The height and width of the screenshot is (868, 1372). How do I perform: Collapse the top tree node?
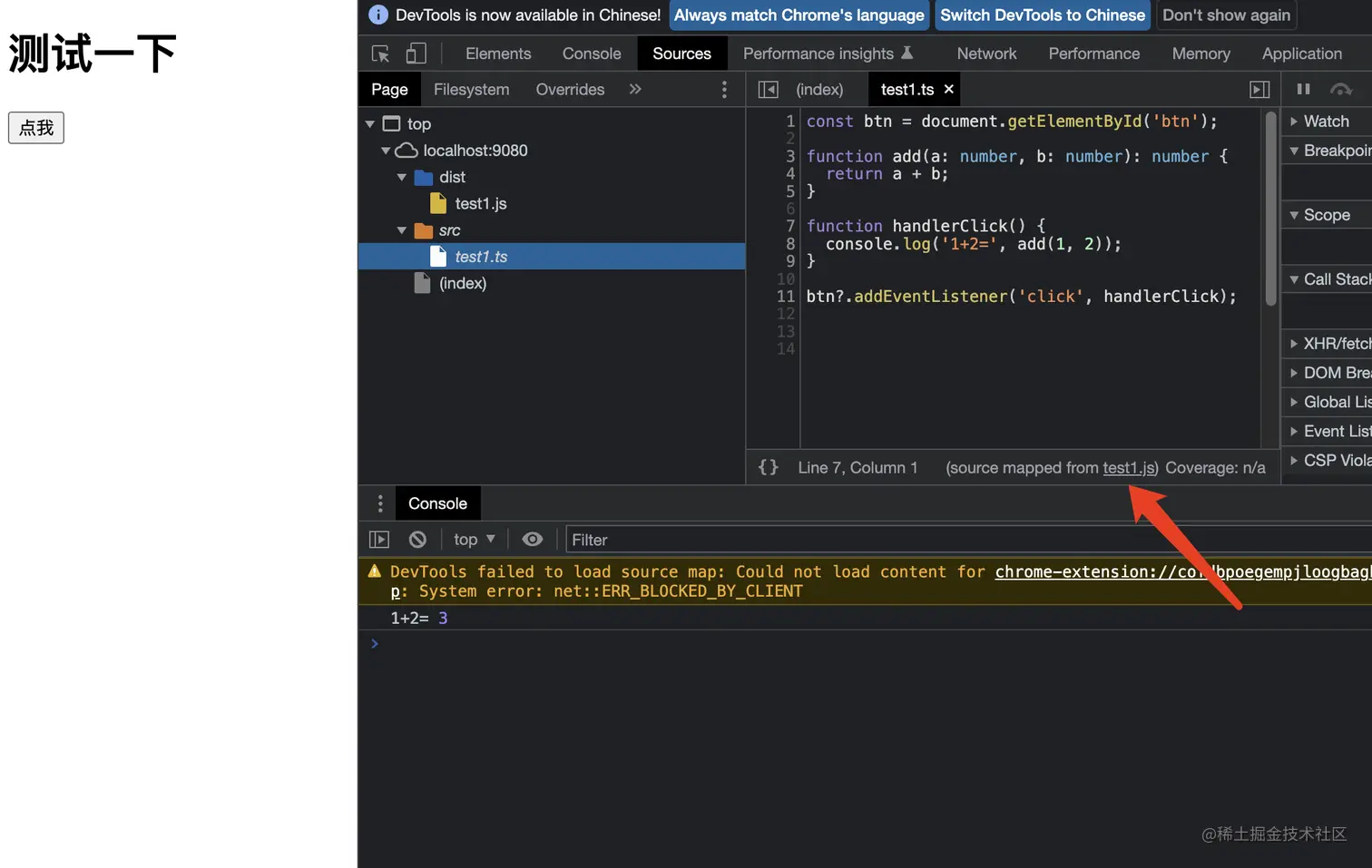(370, 124)
